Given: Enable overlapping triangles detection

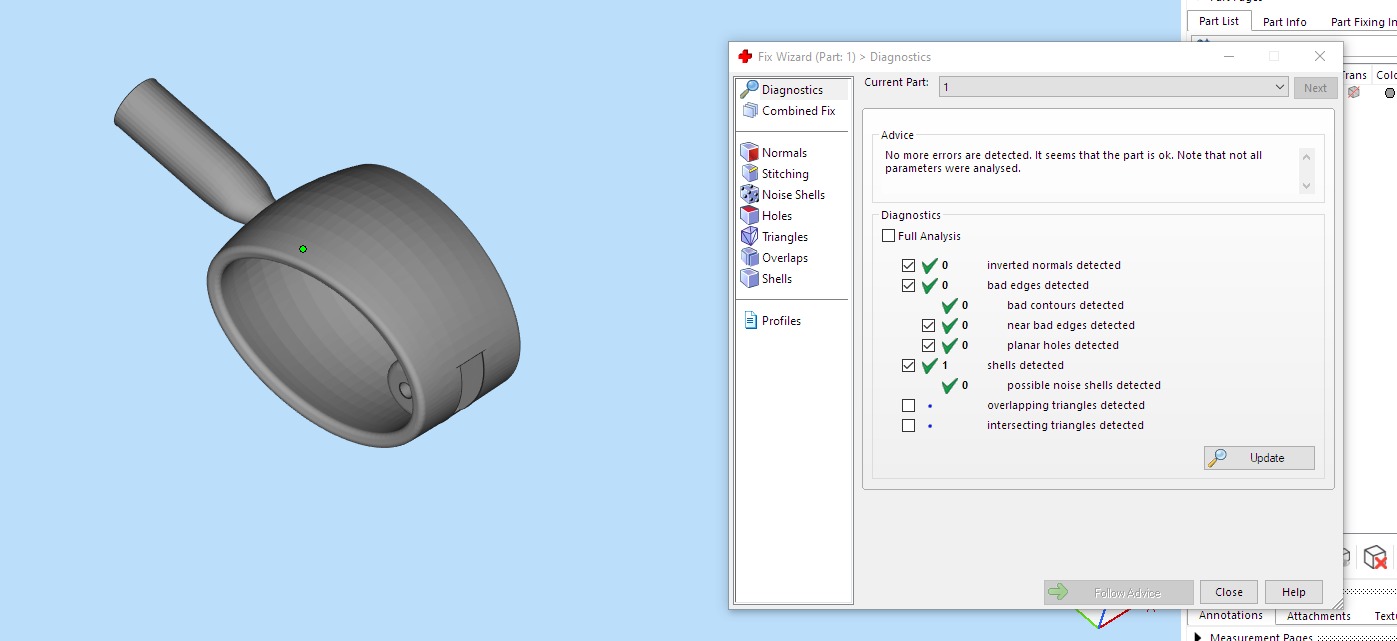Looking at the screenshot, I should pyautogui.click(x=908, y=406).
